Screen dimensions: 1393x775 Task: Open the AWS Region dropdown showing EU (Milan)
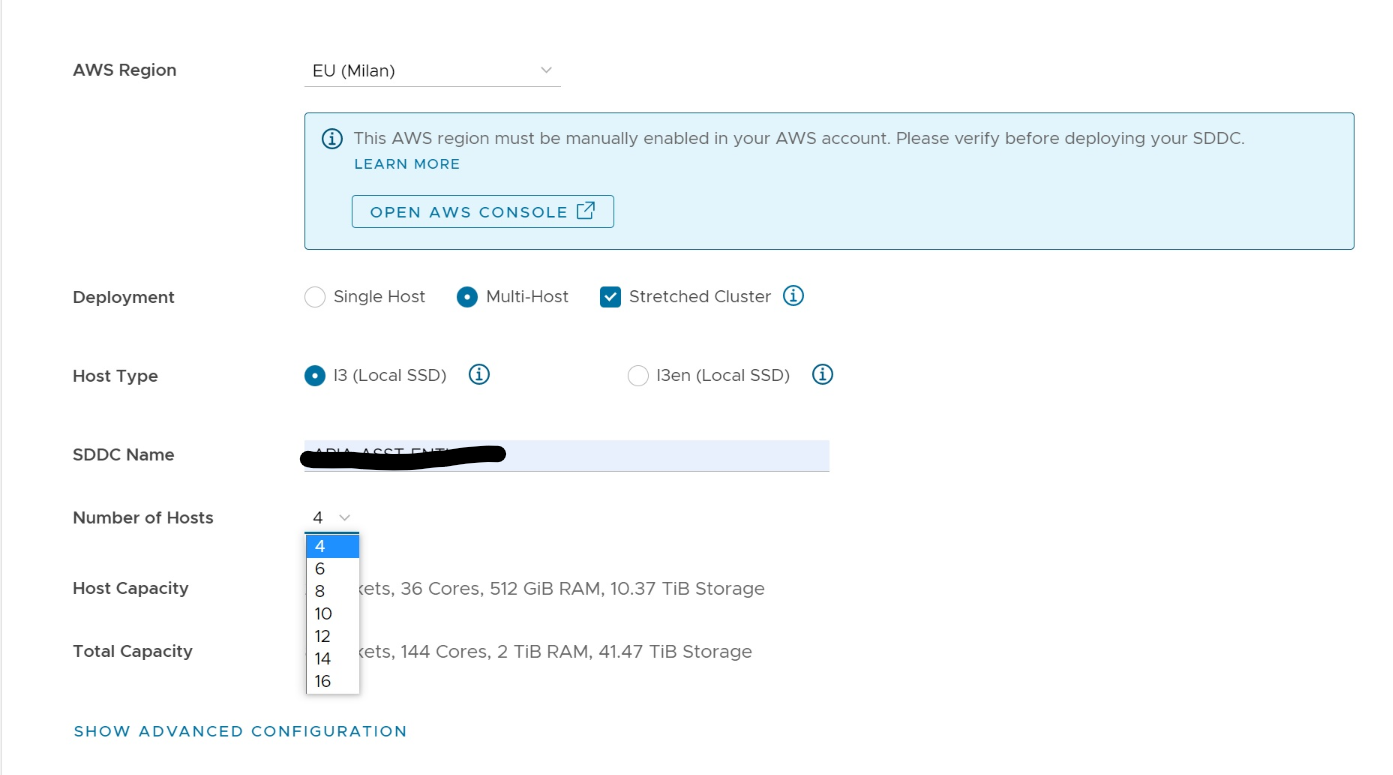coord(431,71)
